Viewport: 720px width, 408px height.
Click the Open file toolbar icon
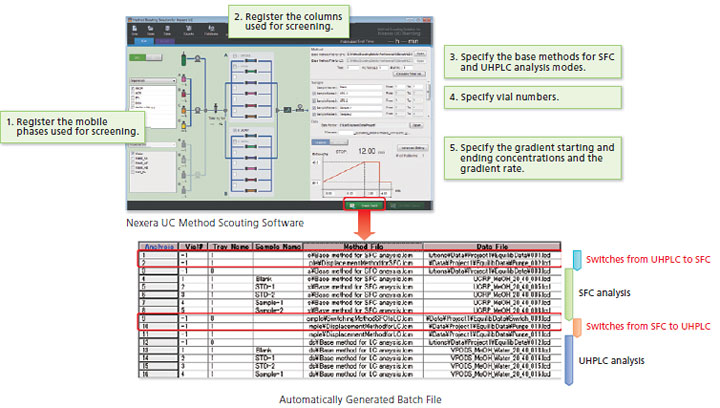click(x=151, y=30)
